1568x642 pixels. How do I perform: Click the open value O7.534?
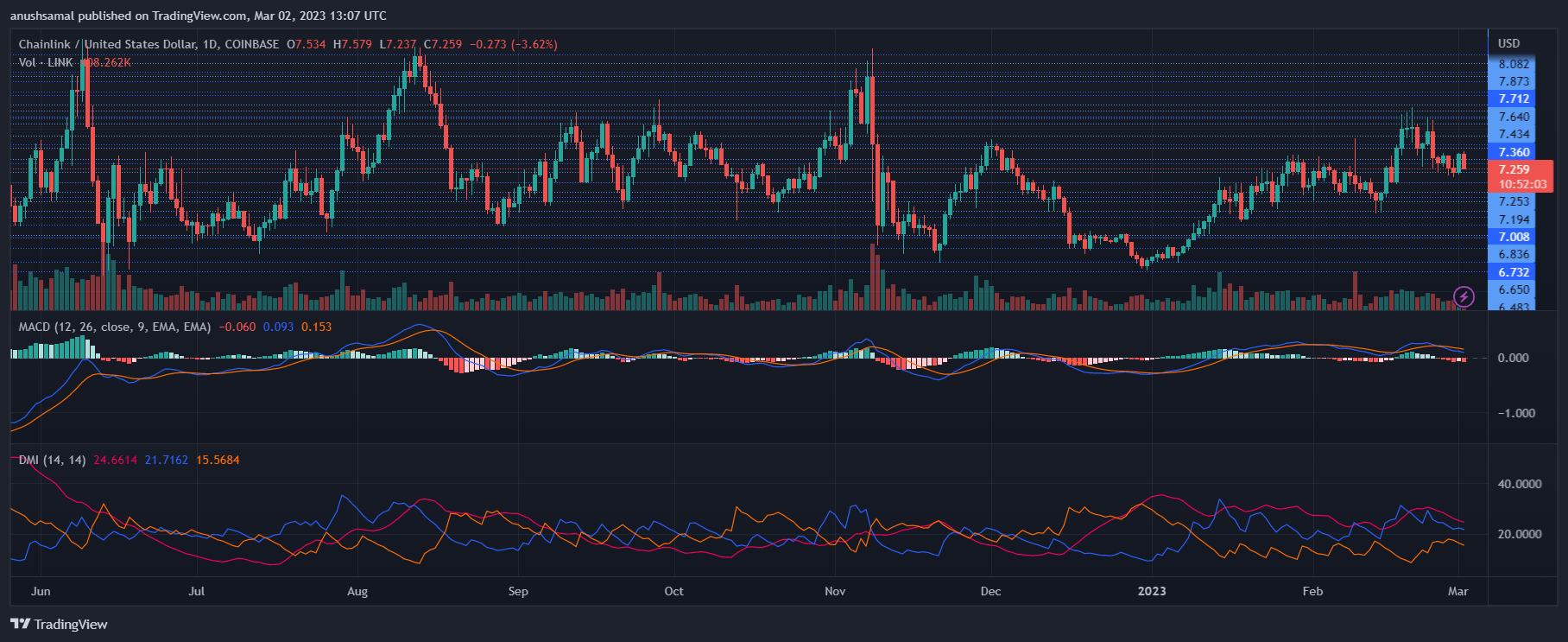307,44
